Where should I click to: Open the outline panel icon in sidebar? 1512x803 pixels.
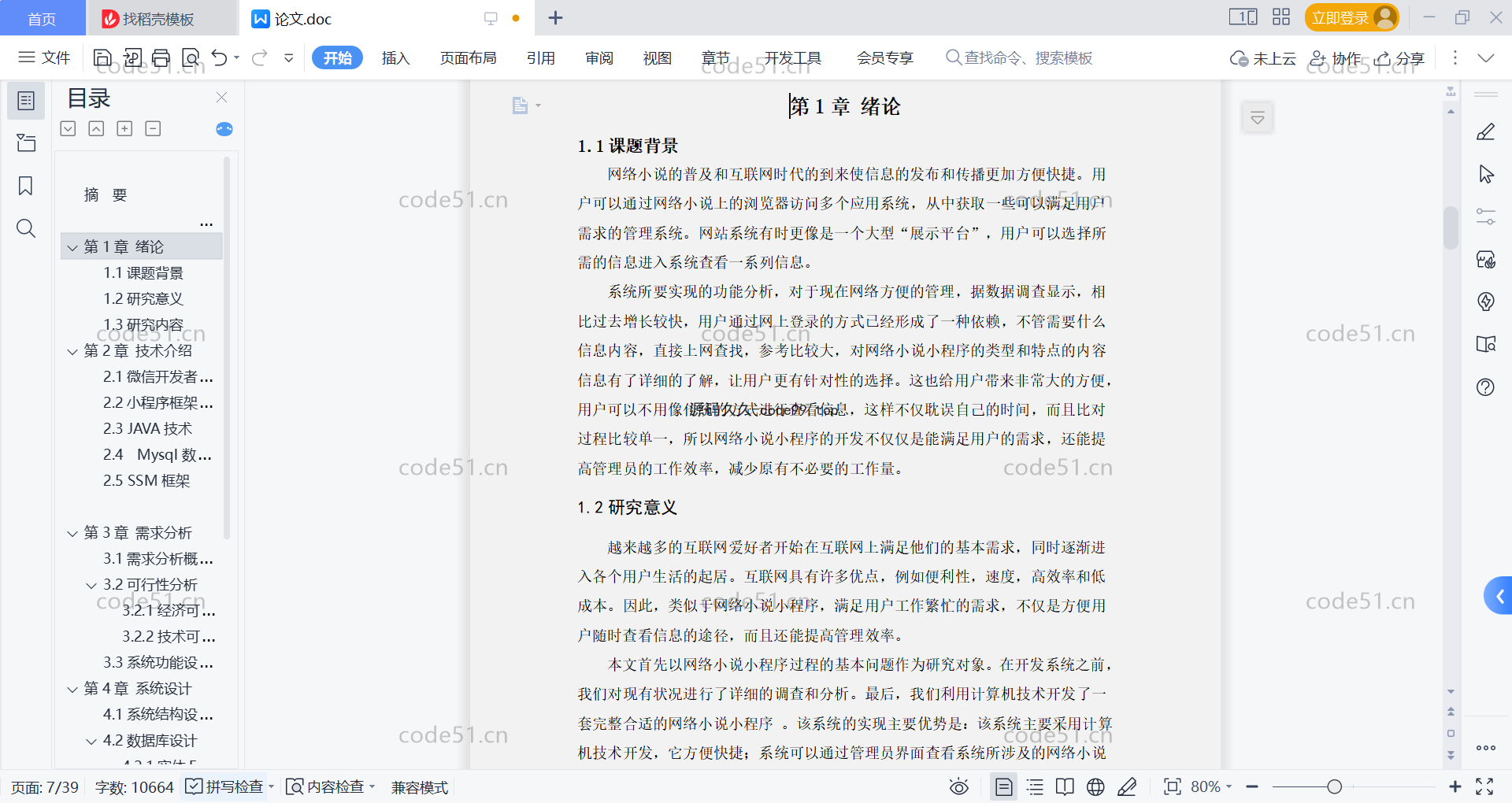tap(26, 101)
